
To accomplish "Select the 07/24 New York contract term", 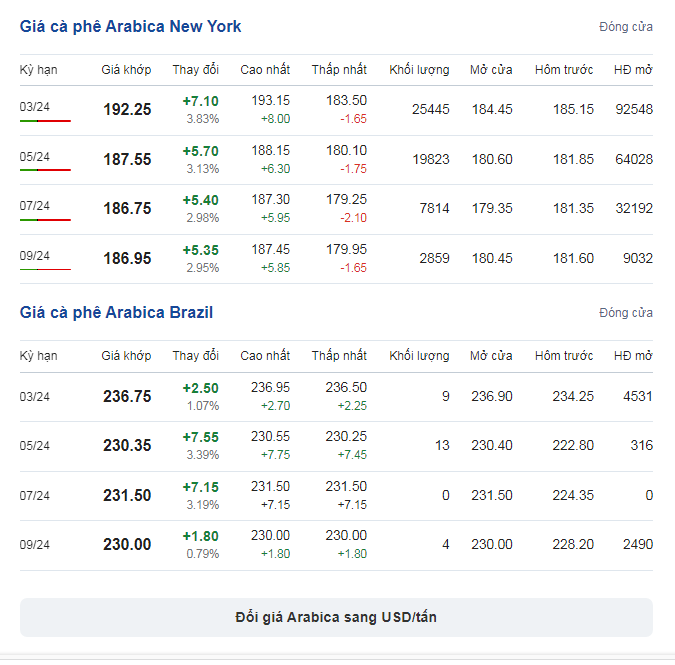I will point(34,205).
